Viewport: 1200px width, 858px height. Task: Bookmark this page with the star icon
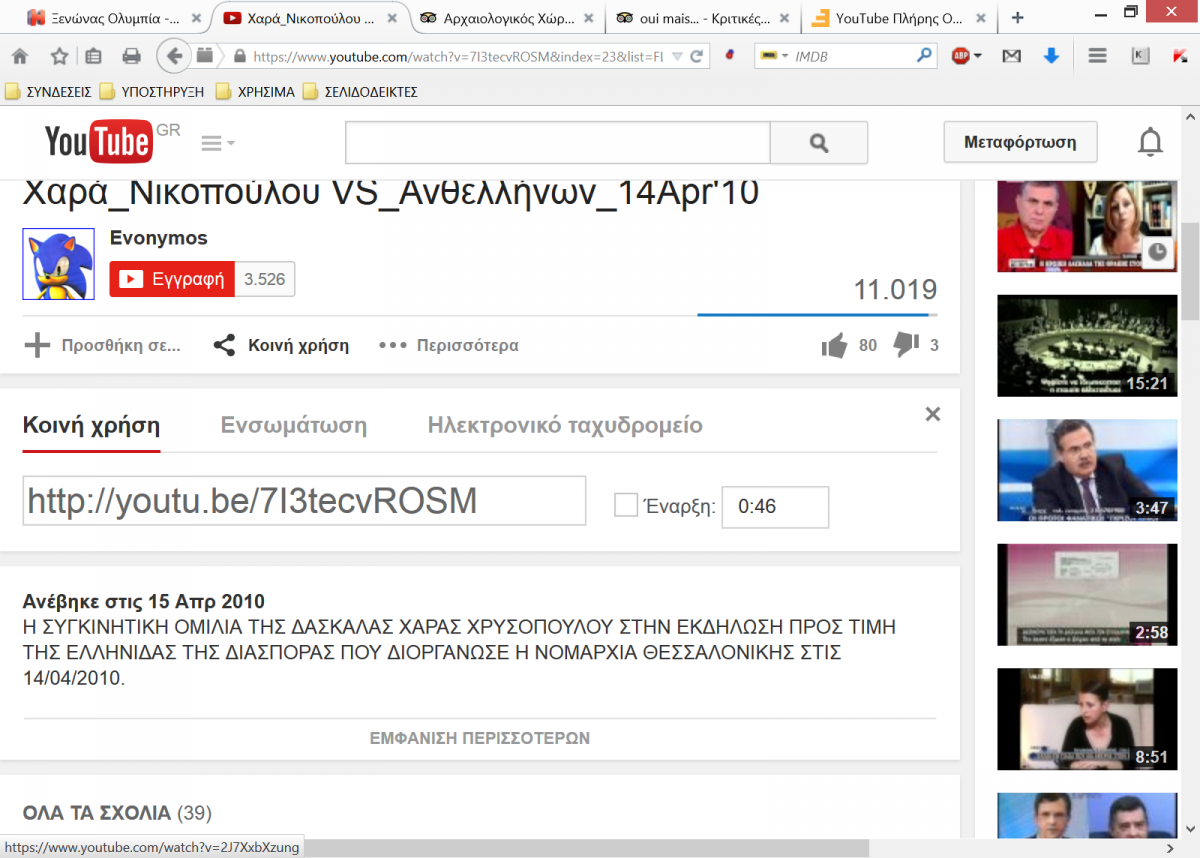[x=59, y=56]
